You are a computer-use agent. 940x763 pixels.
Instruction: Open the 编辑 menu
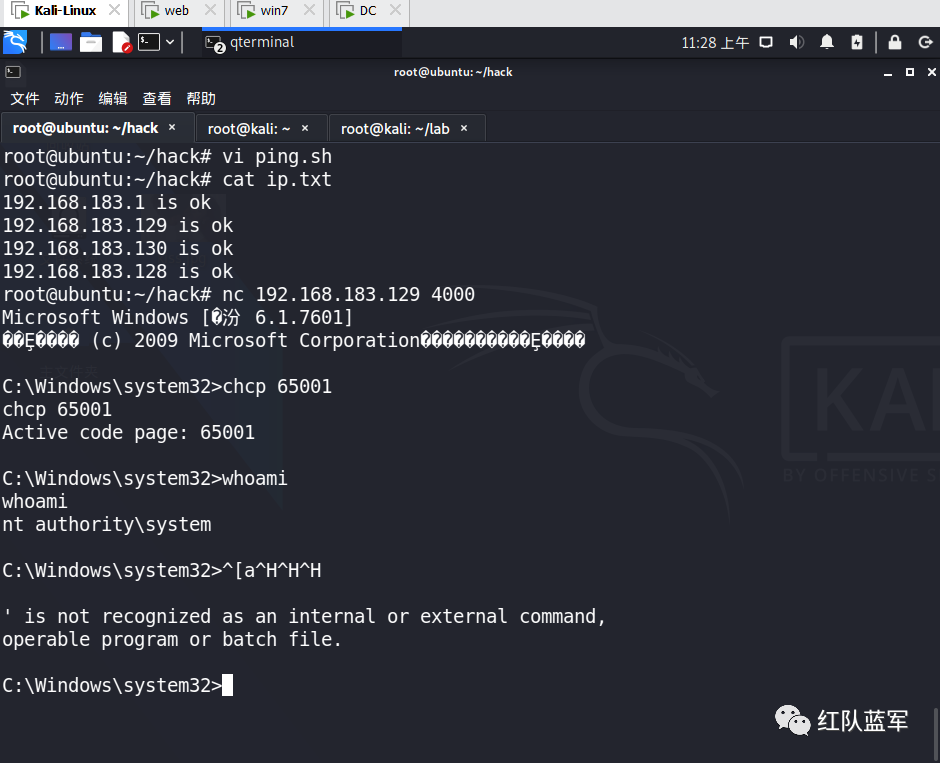[113, 98]
